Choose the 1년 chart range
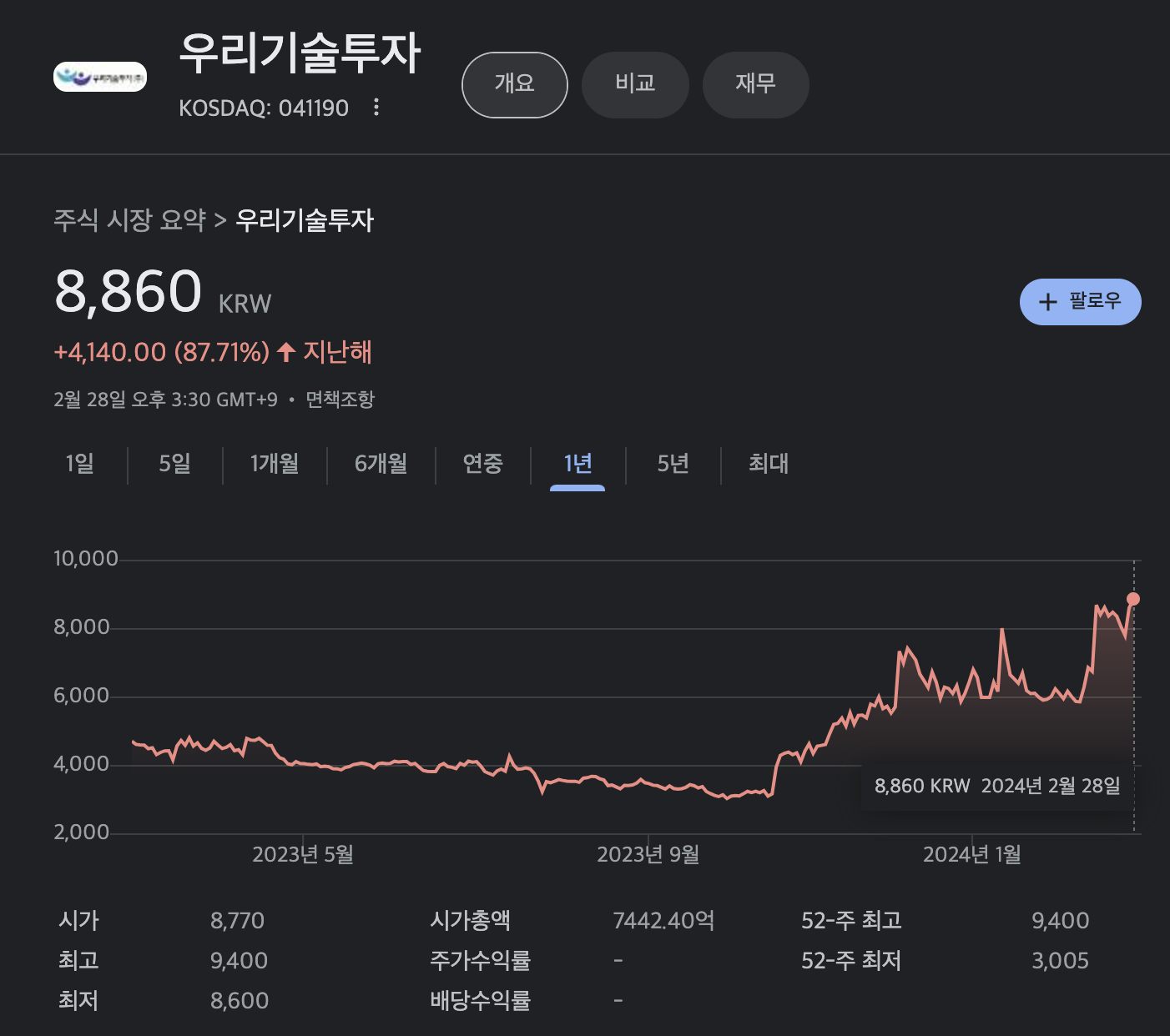Screen dimensions: 1170x1036 point(577,464)
